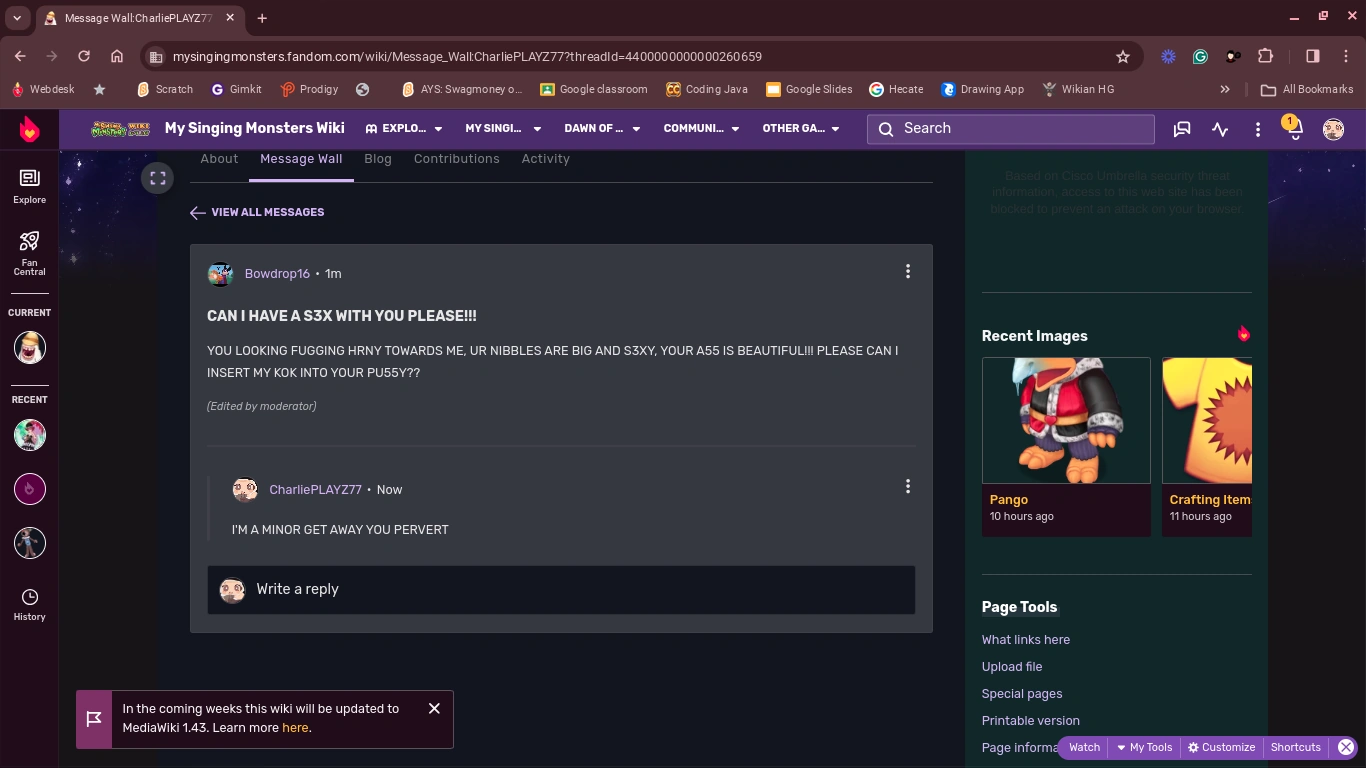
Task: Open the options menu on CharliePLAYZ77's reply
Action: (907, 487)
